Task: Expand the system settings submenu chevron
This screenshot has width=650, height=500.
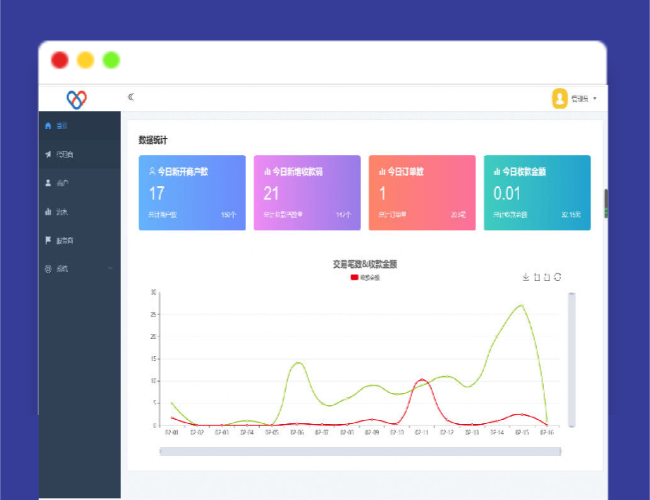Action: tap(110, 269)
